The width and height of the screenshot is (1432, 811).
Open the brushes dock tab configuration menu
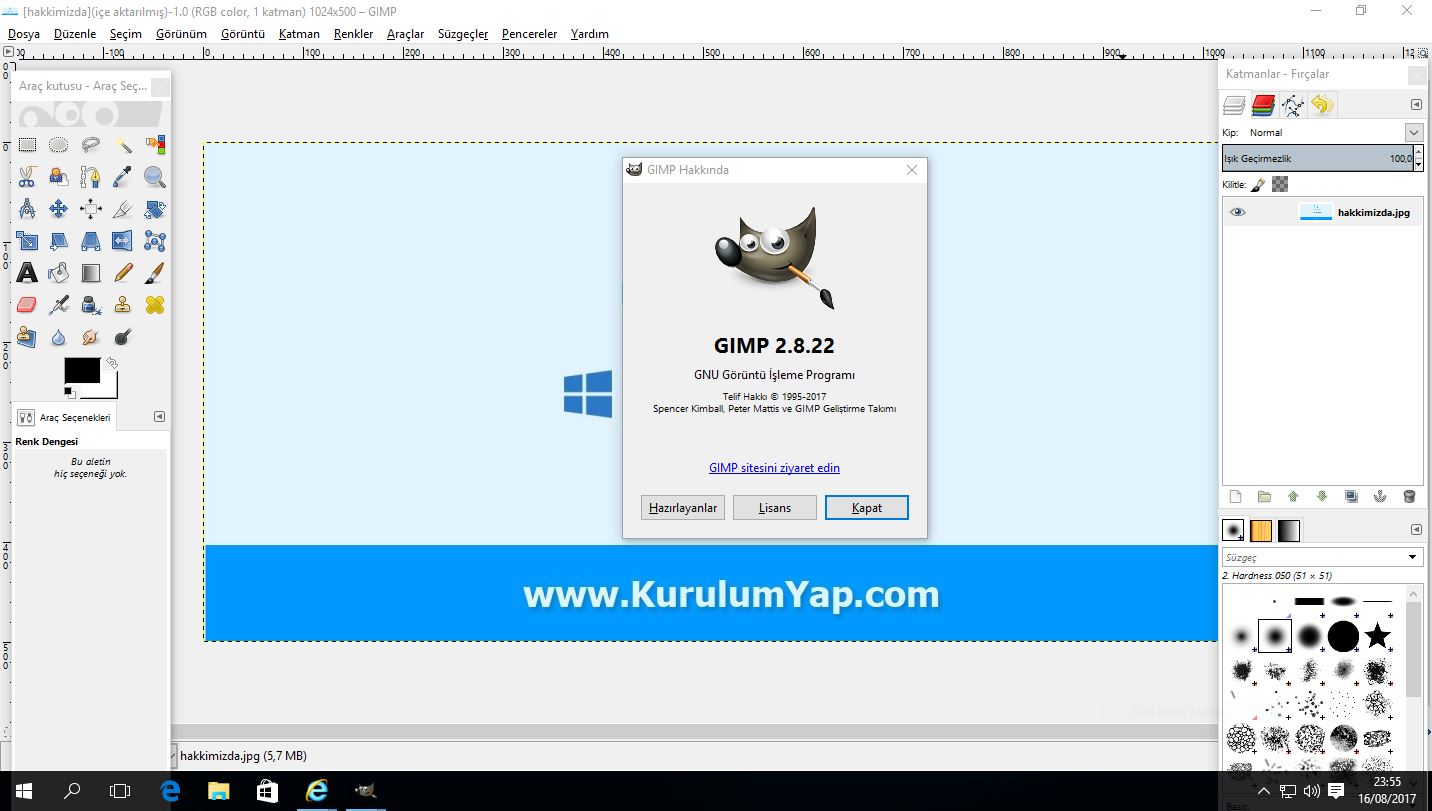pyautogui.click(x=1416, y=529)
